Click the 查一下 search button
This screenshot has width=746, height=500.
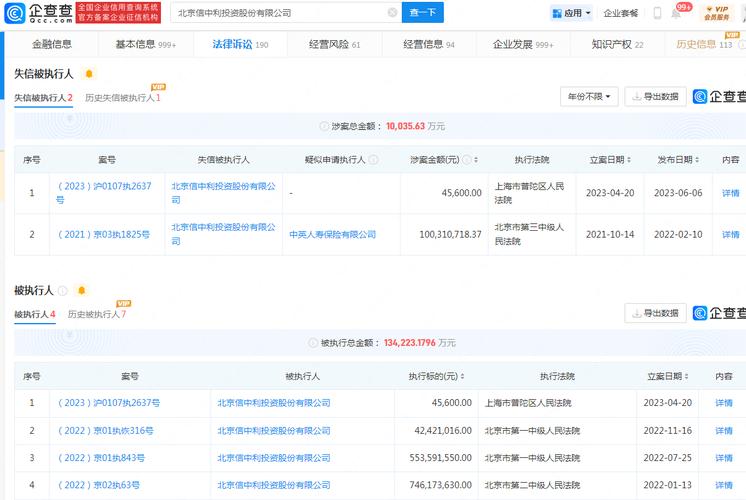tap(422, 12)
